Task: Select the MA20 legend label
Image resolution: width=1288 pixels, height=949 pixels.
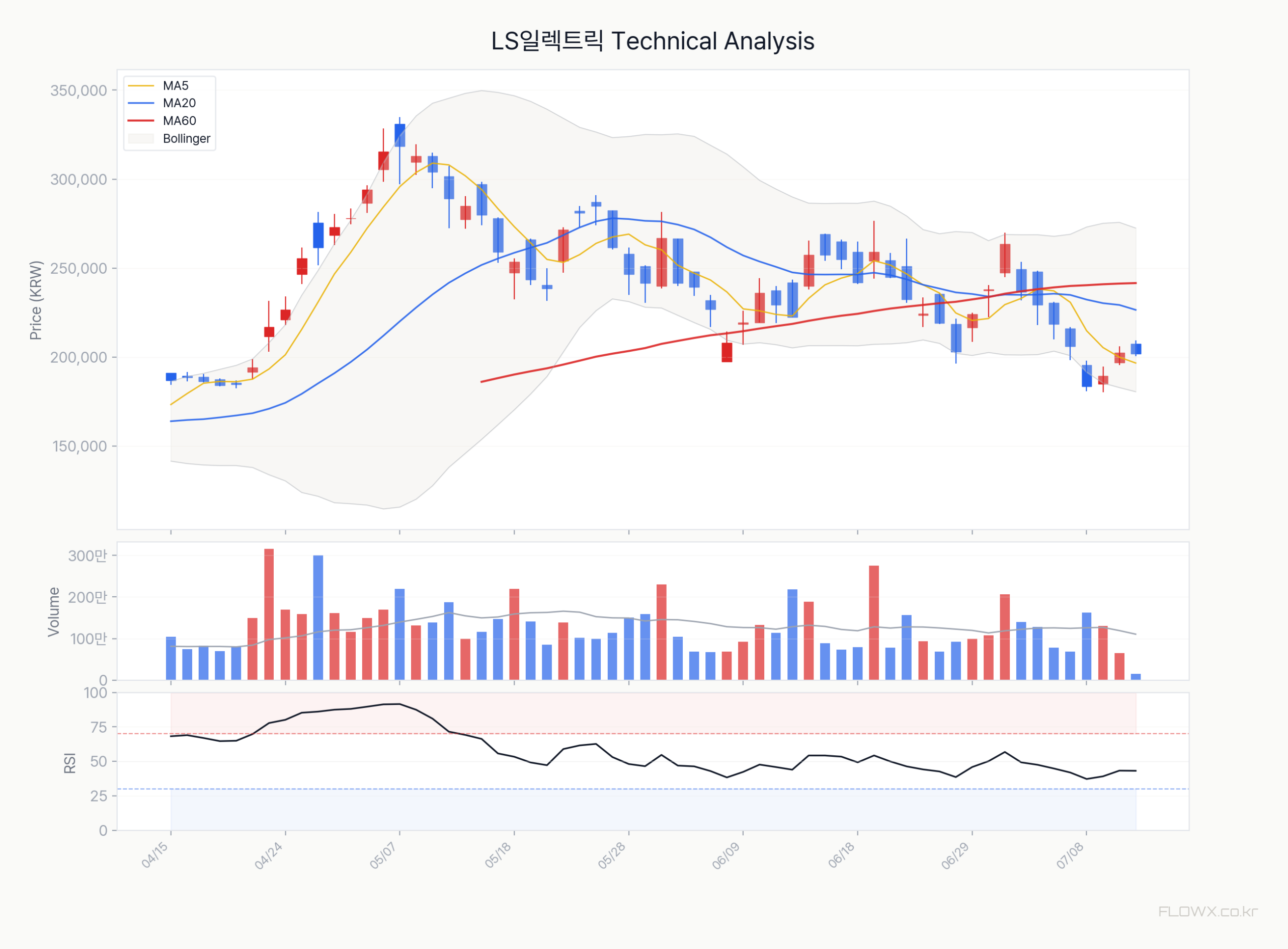Action: pos(179,103)
